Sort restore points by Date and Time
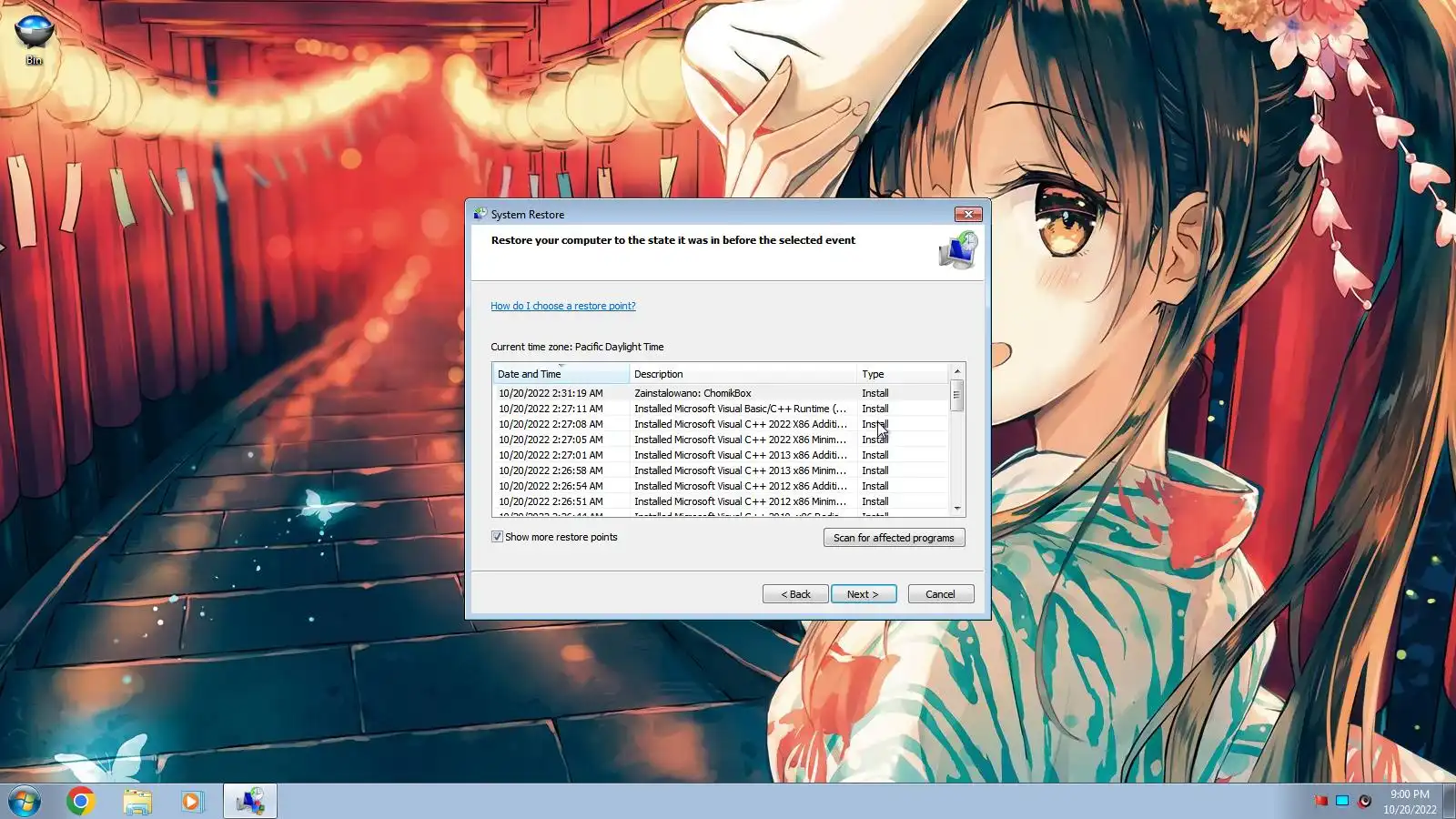This screenshot has height=819, width=1456. coord(561,374)
